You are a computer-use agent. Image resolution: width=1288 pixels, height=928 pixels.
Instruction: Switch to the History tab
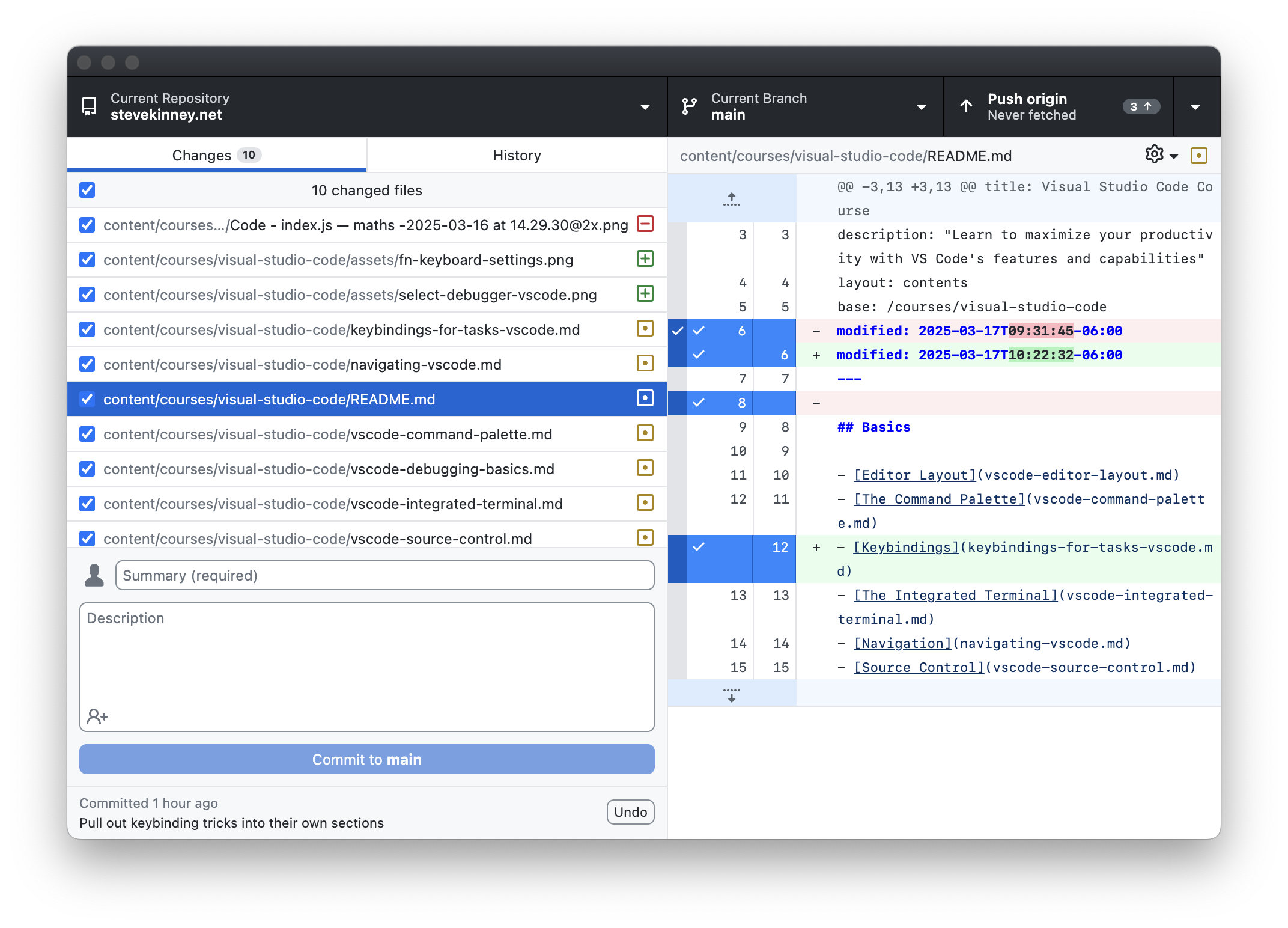(516, 155)
